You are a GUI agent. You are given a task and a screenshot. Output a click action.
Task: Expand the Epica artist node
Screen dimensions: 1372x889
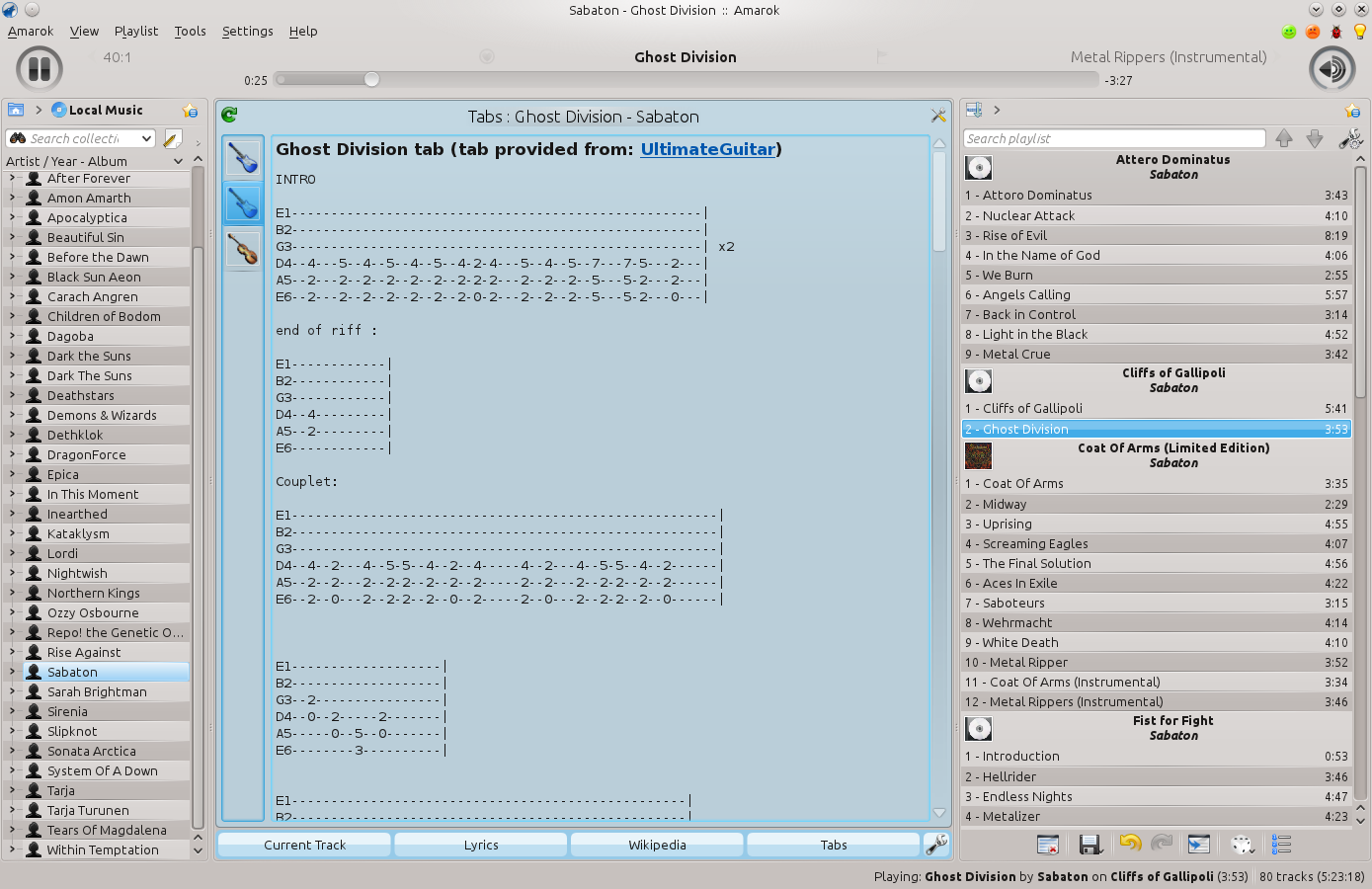point(12,474)
